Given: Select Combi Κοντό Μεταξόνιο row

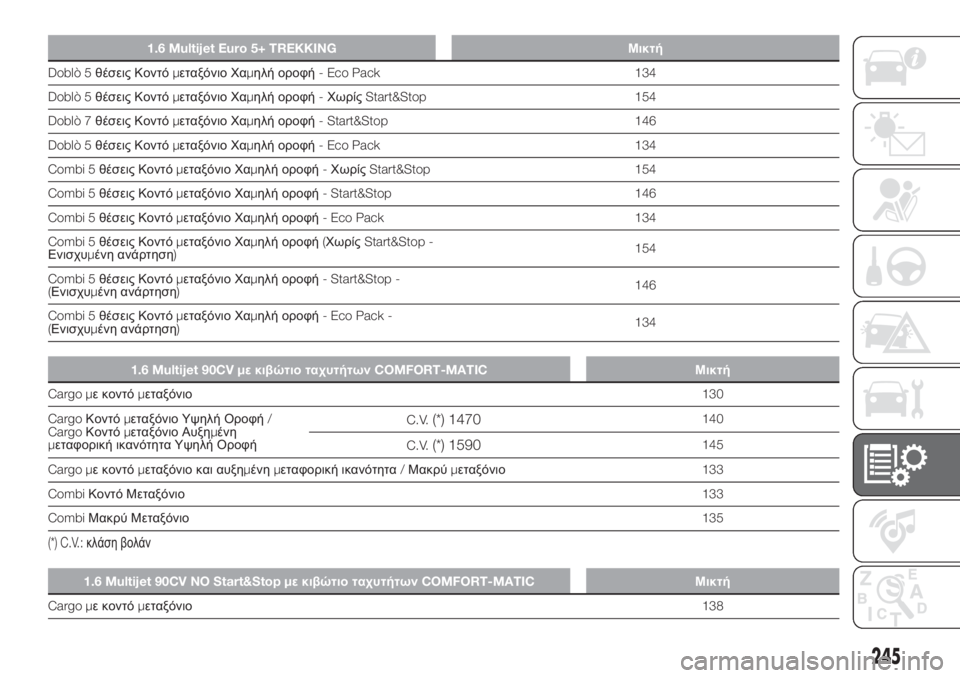Looking at the screenshot, I should coord(443,494).
